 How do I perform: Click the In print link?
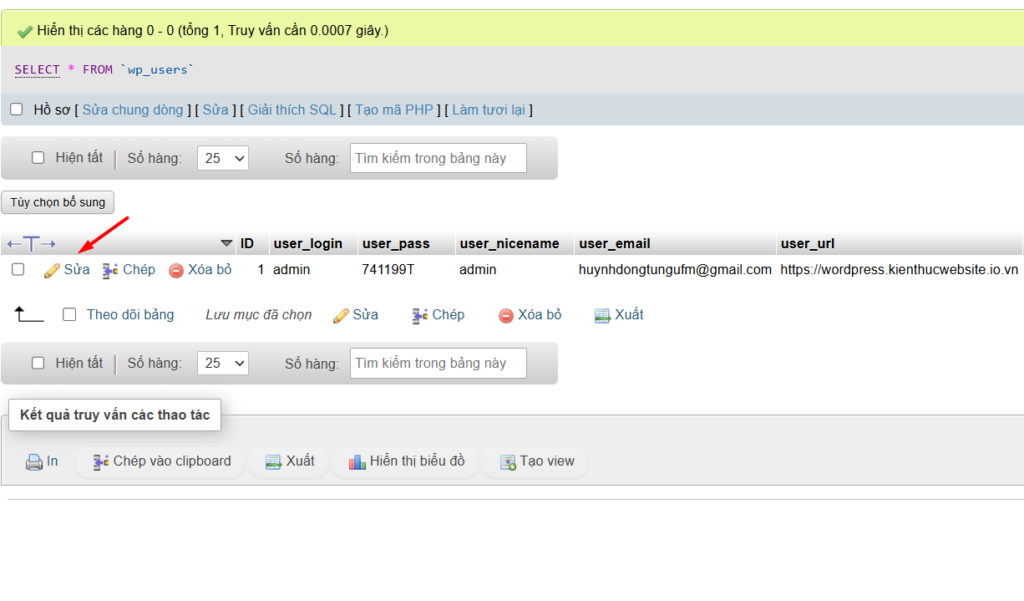pyautogui.click(x=52, y=461)
